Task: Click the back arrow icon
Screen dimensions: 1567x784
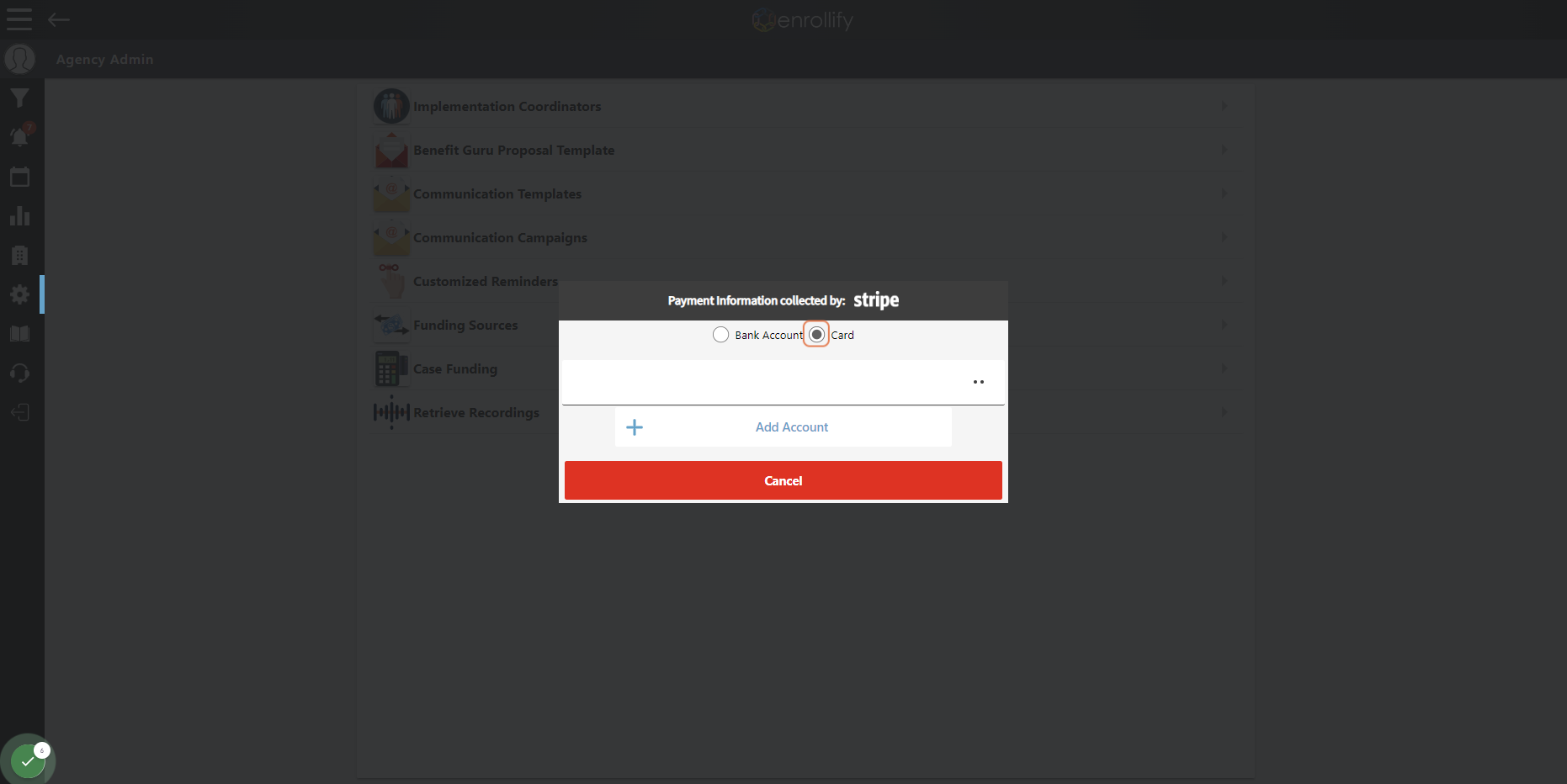Action: (59, 19)
